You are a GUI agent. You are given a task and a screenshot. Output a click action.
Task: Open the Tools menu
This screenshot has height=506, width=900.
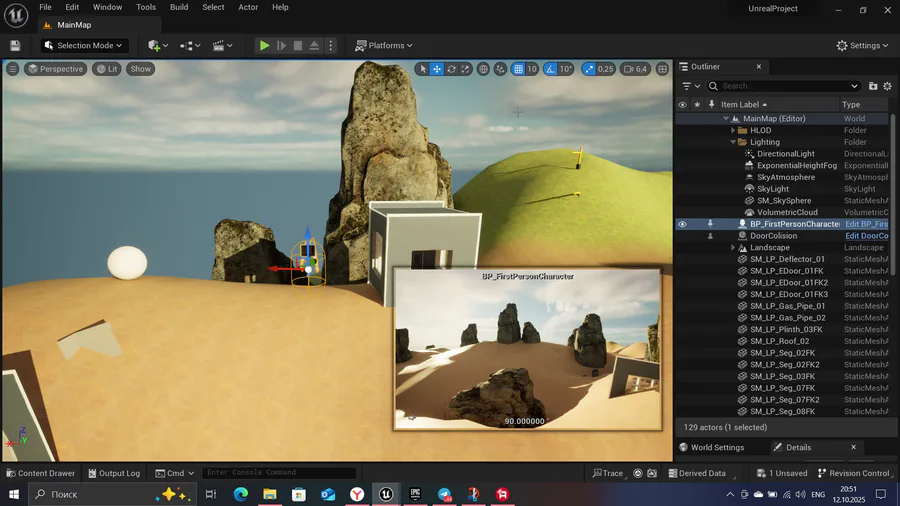[146, 7]
